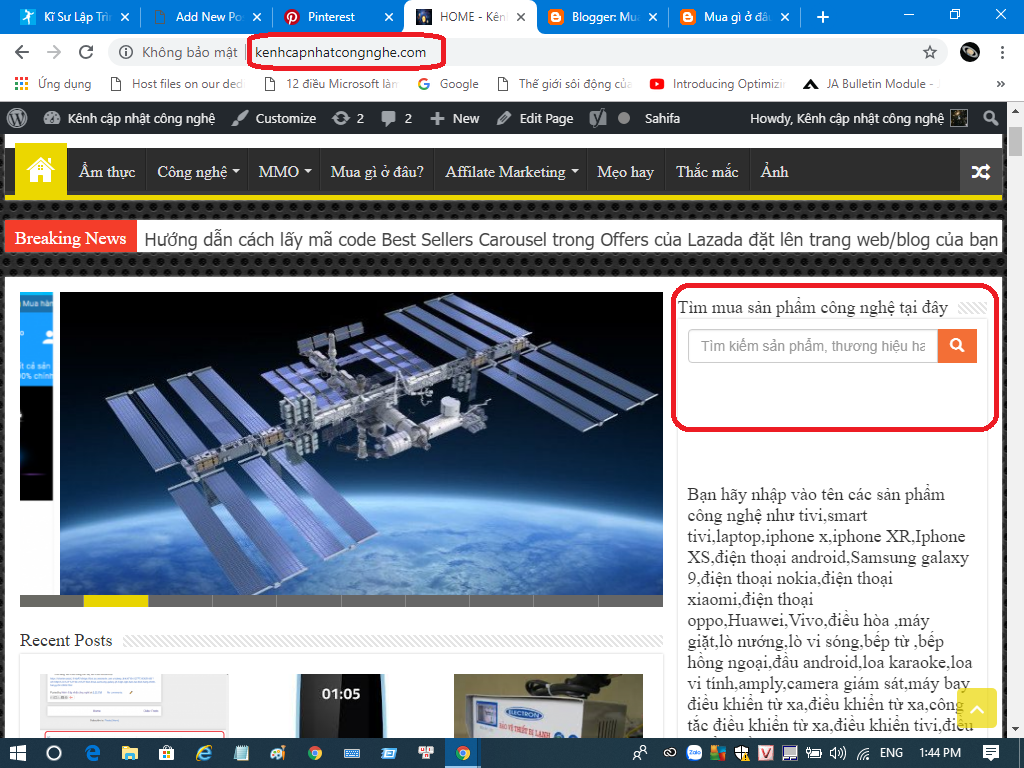Expand the MMO navigation dropdown

(x=285, y=172)
